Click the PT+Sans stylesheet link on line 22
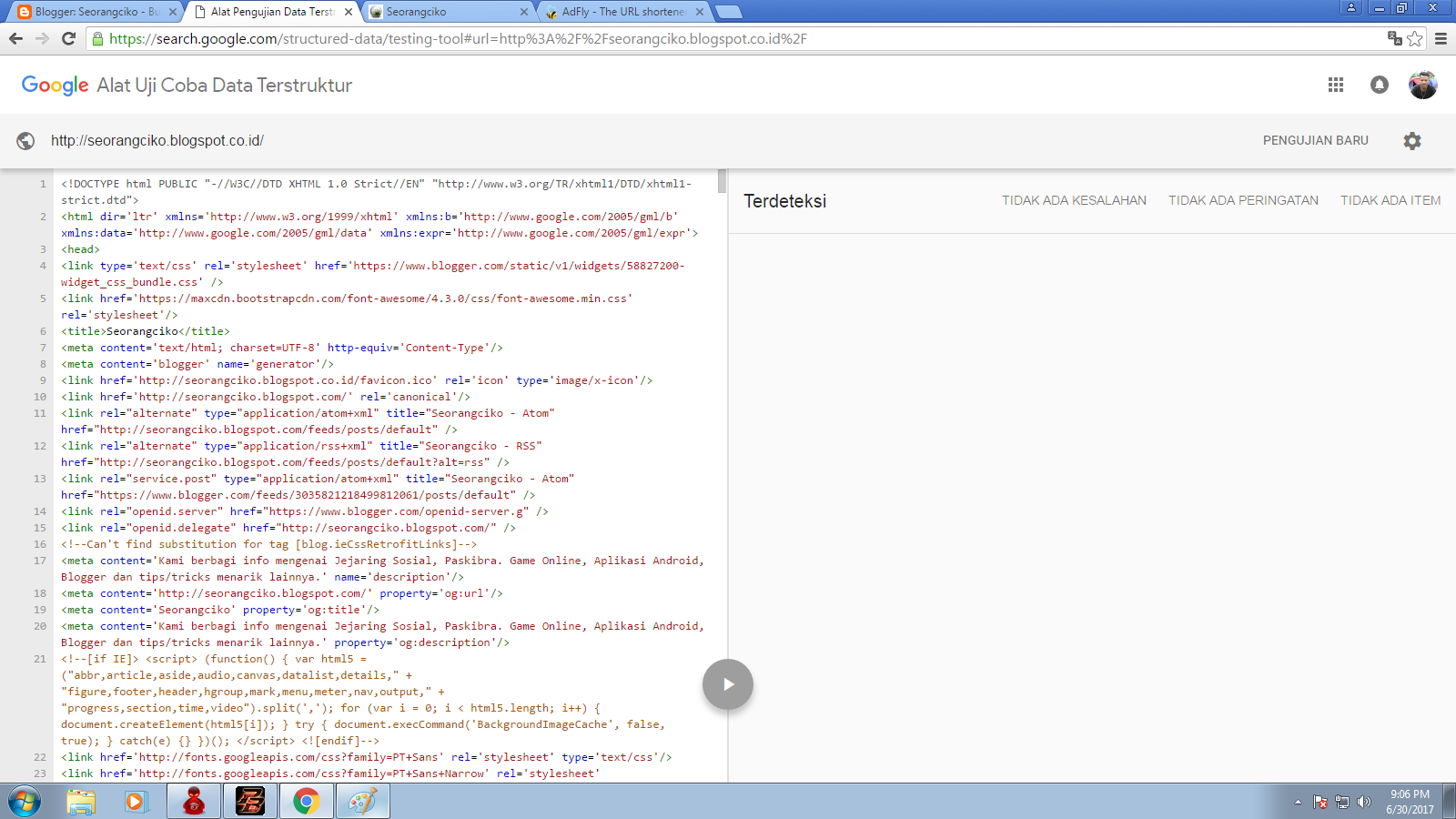This screenshot has width=1456, height=819. click(x=367, y=757)
